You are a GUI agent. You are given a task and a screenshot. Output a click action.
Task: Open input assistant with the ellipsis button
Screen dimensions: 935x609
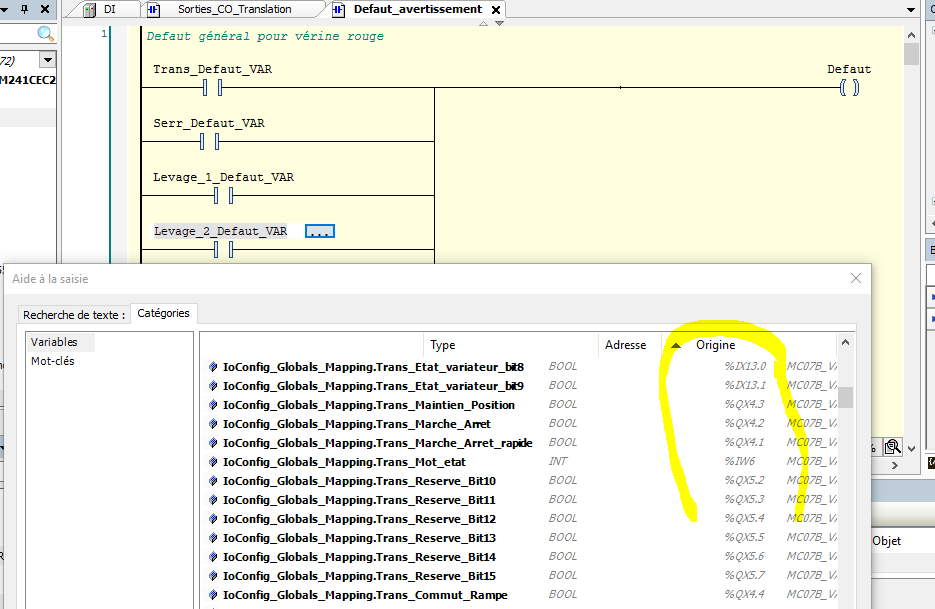pyautogui.click(x=319, y=231)
